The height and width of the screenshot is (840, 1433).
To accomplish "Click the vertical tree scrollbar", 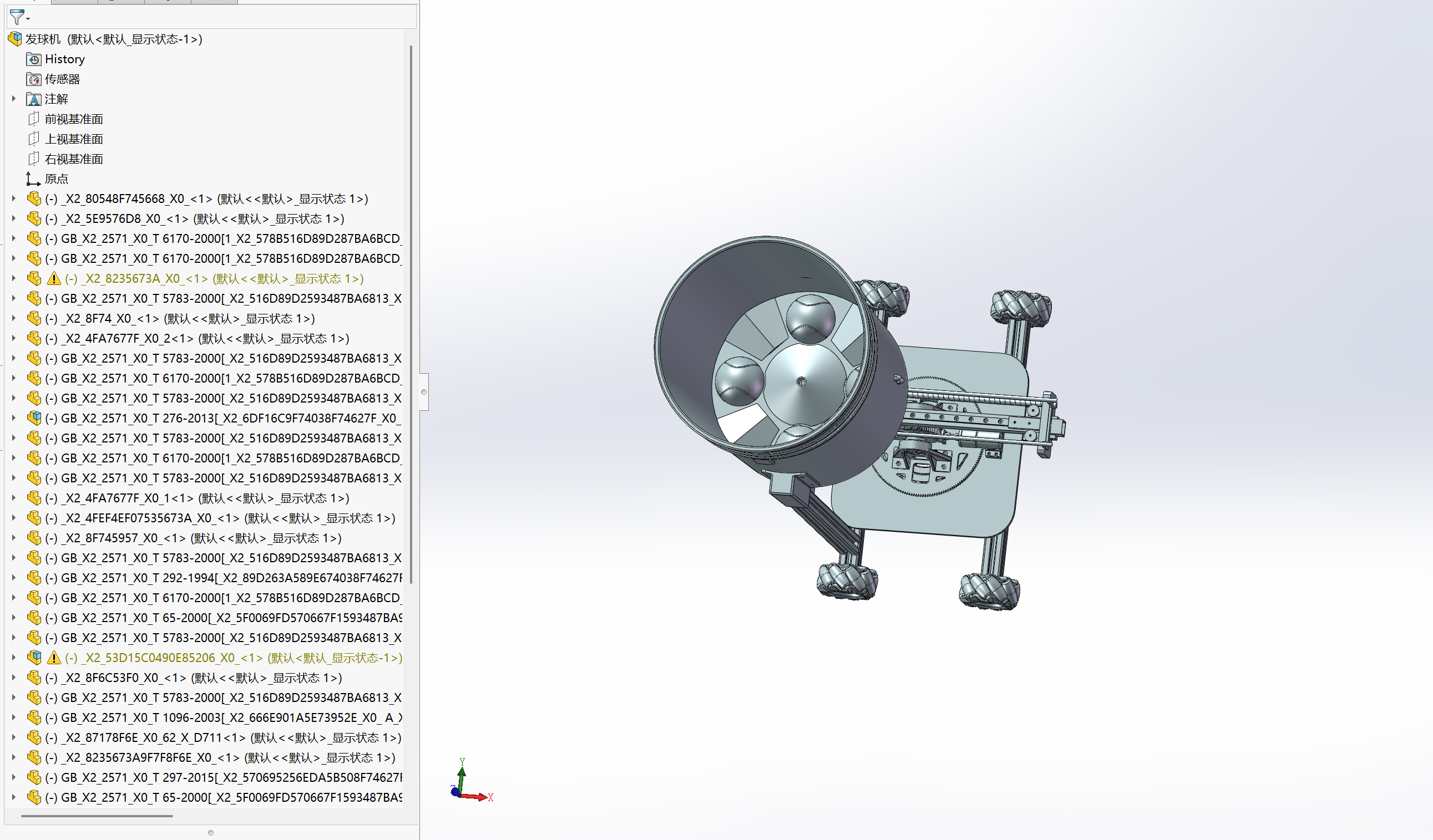I will [411, 313].
